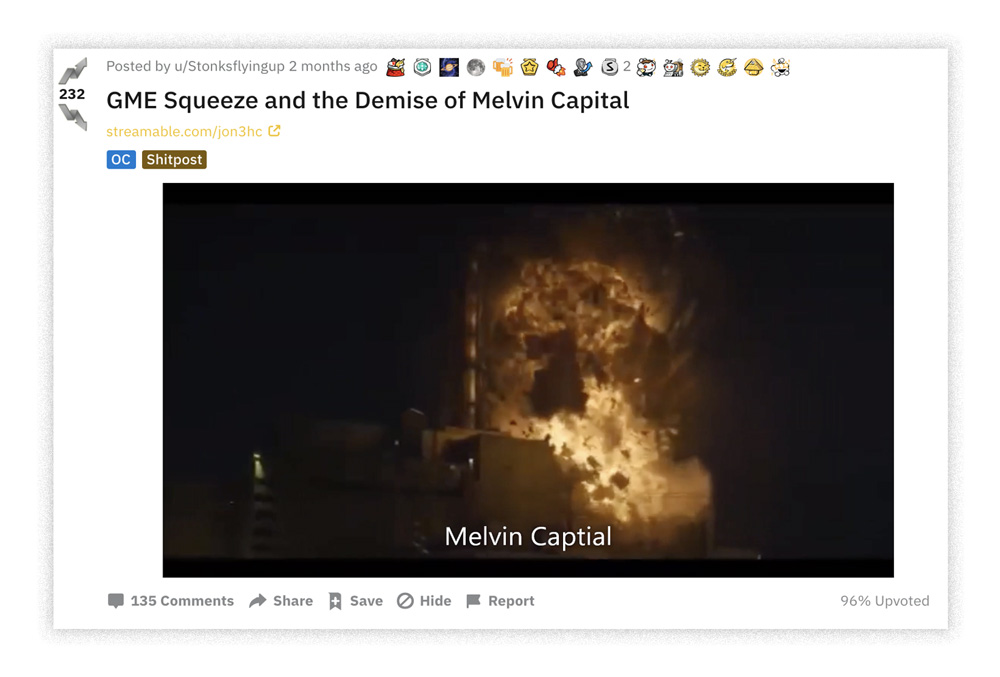Open the post title GME Squeeze
This screenshot has height=677, width=1000.
[367, 100]
